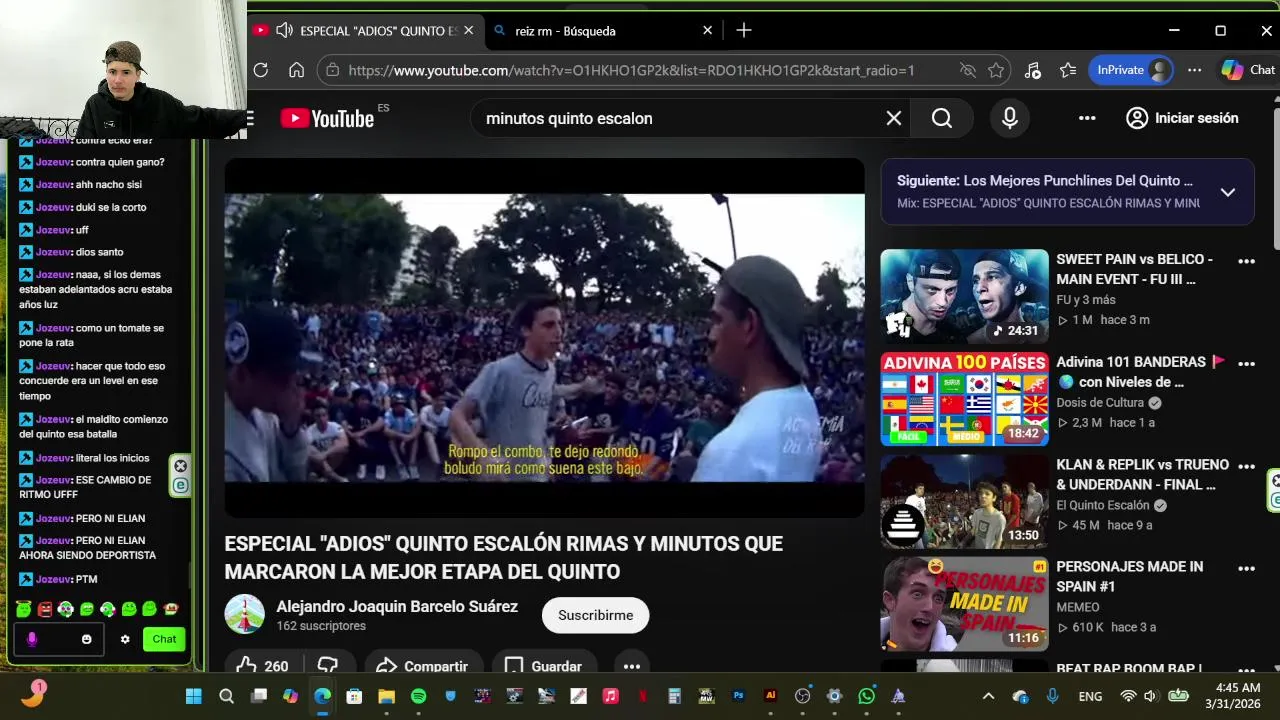Open Edge media control music icon
This screenshot has width=1280, height=720.
coord(1033,70)
